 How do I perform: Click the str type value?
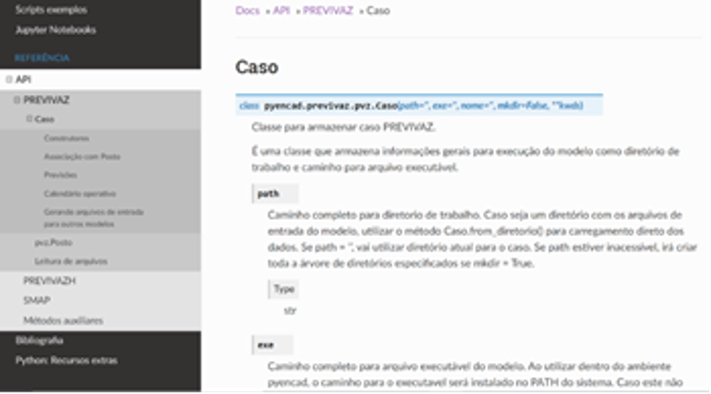point(290,311)
